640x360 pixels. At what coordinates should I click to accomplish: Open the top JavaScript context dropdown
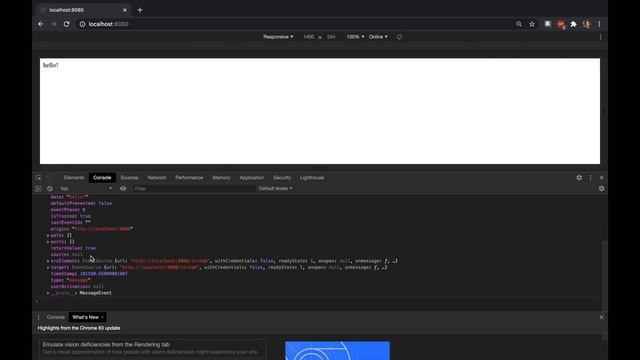[x=86, y=189]
